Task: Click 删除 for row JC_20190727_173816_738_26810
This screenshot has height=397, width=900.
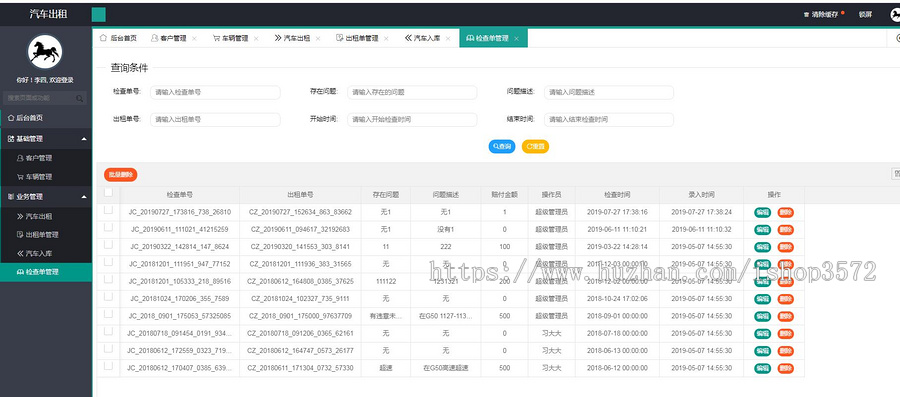Action: coord(786,212)
